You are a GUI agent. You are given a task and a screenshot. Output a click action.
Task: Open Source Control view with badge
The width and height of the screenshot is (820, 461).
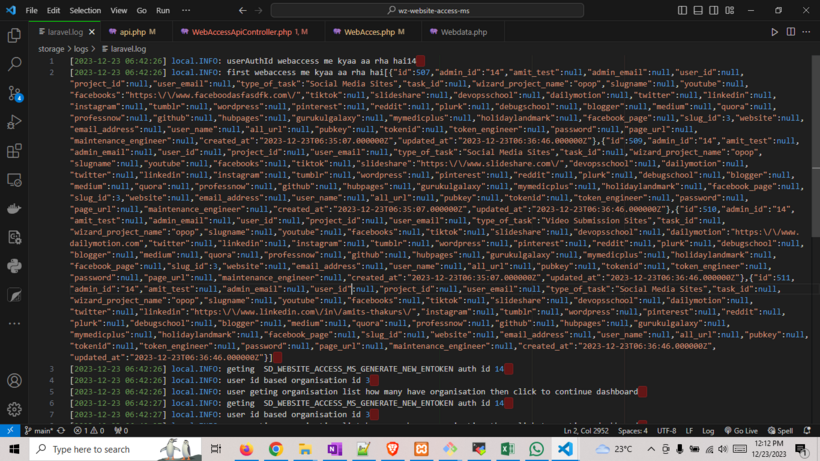[14, 93]
